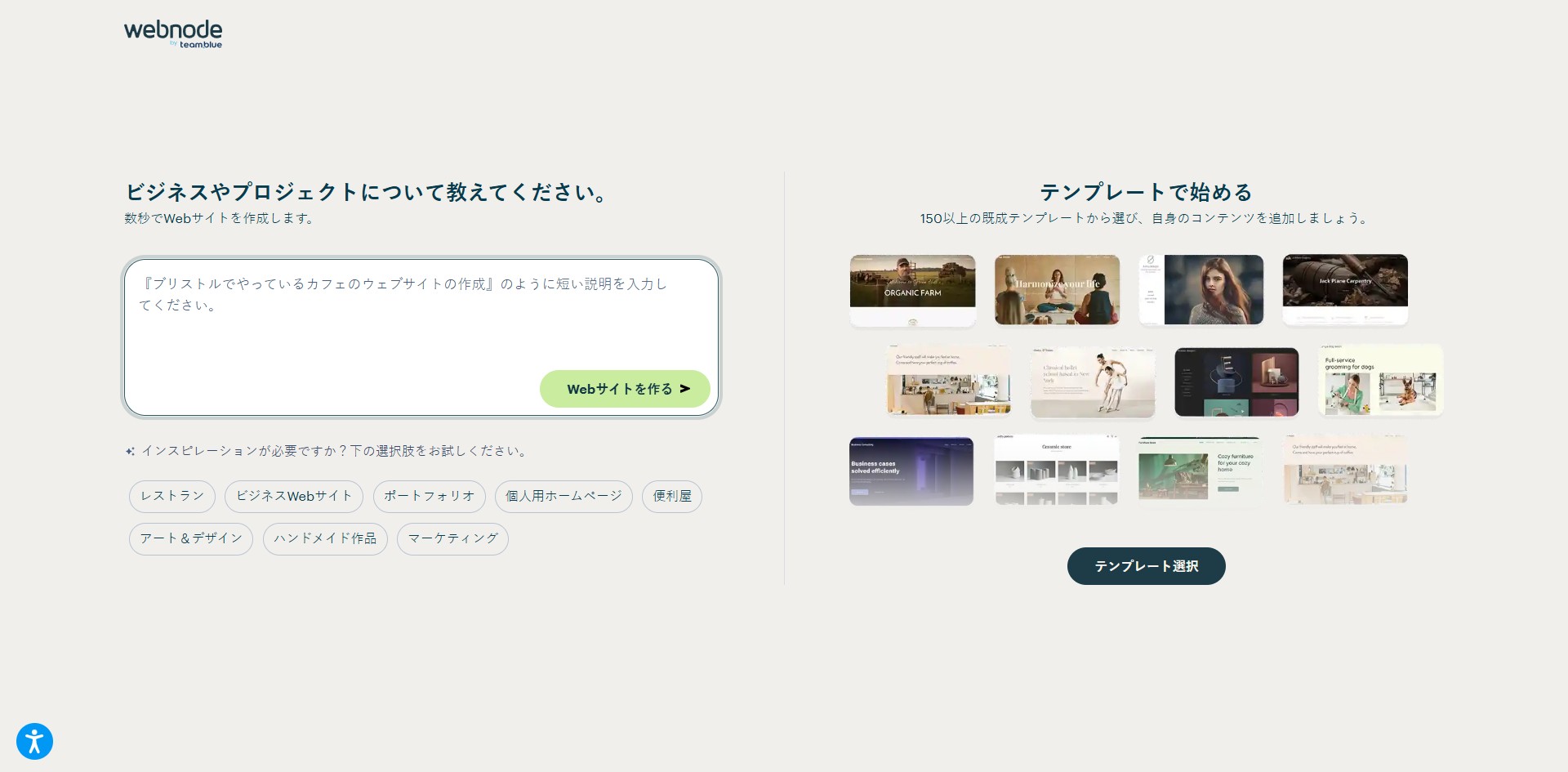
Task: Open the Business cases solved efficiently template
Action: click(x=911, y=471)
